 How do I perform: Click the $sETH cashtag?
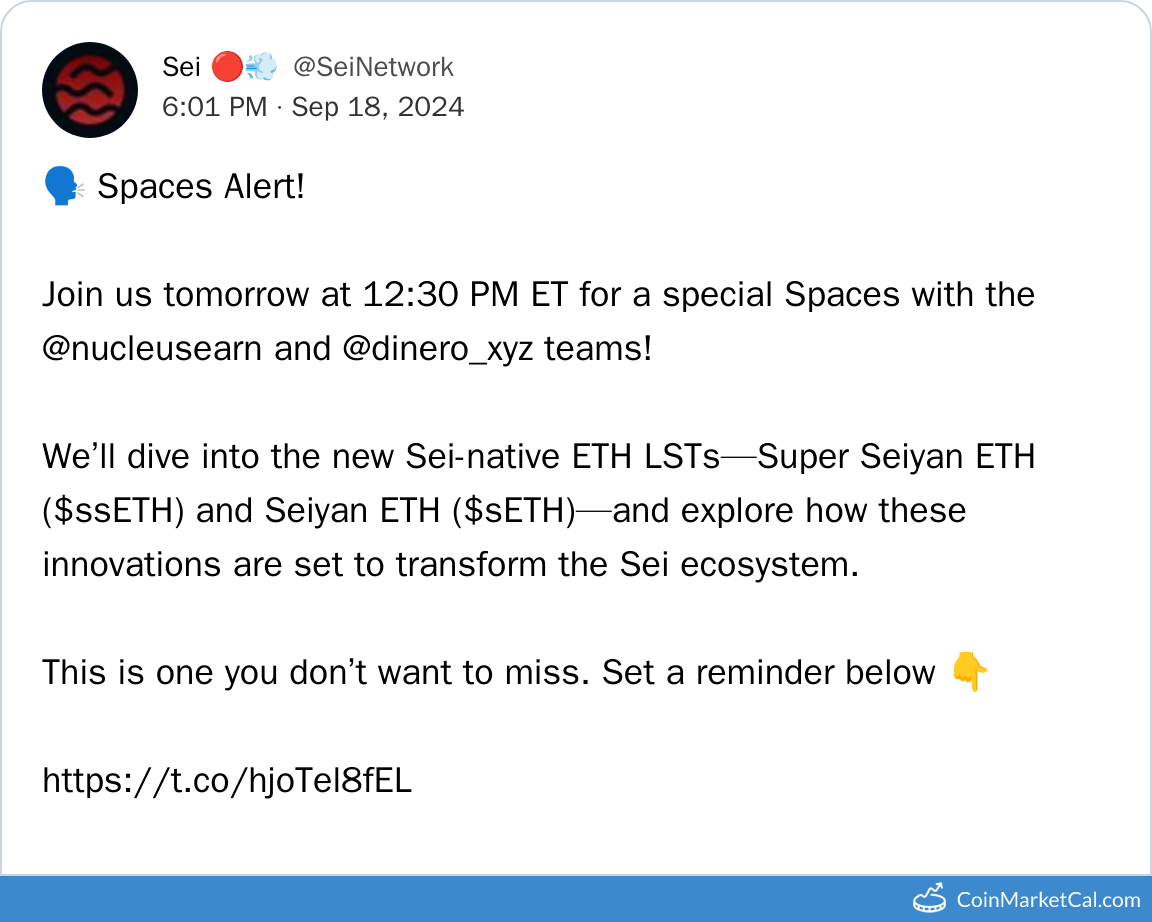[514, 511]
